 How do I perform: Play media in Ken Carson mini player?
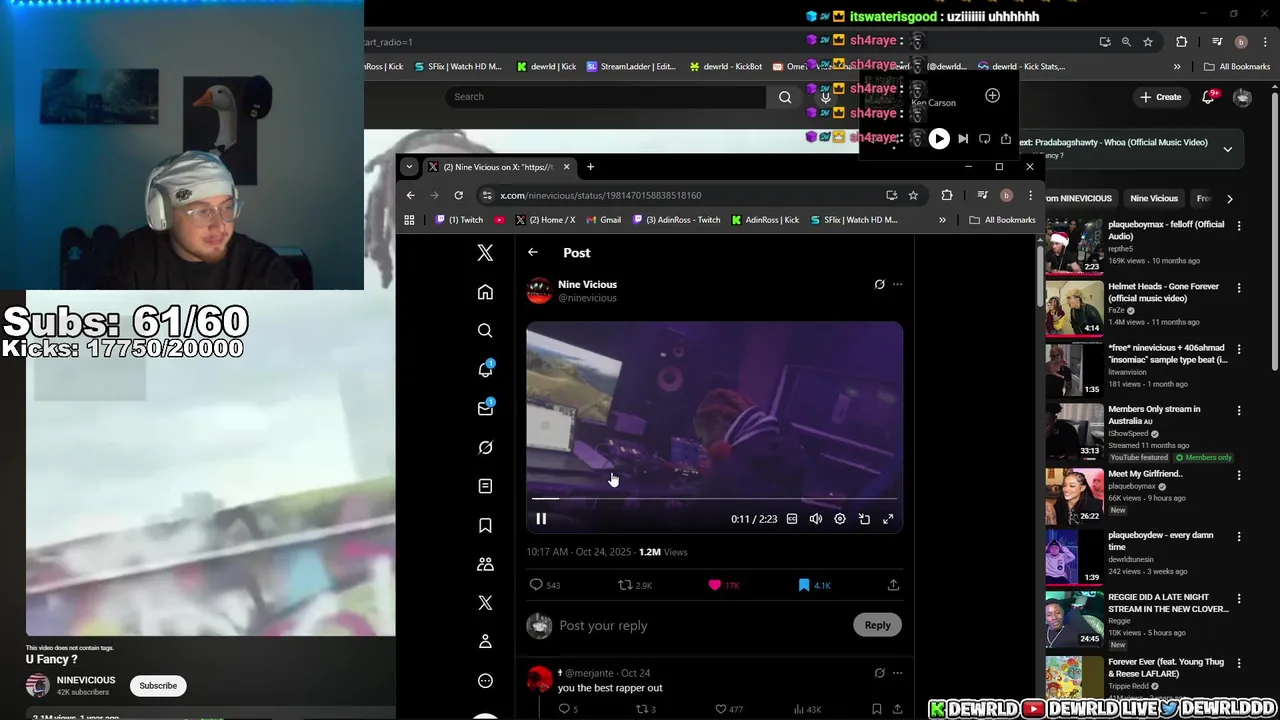pyautogui.click(x=939, y=139)
